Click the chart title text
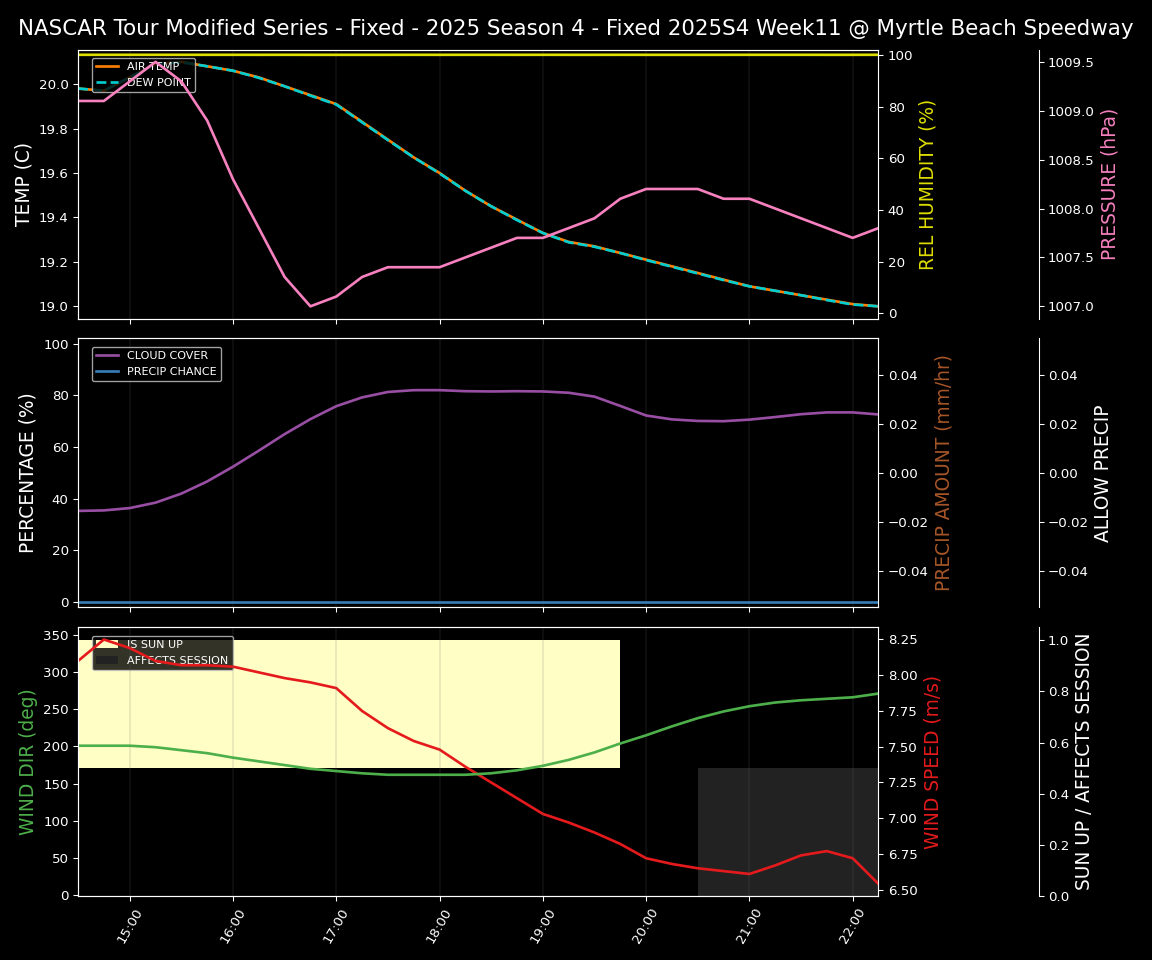The width and height of the screenshot is (1152, 960). (x=575, y=28)
